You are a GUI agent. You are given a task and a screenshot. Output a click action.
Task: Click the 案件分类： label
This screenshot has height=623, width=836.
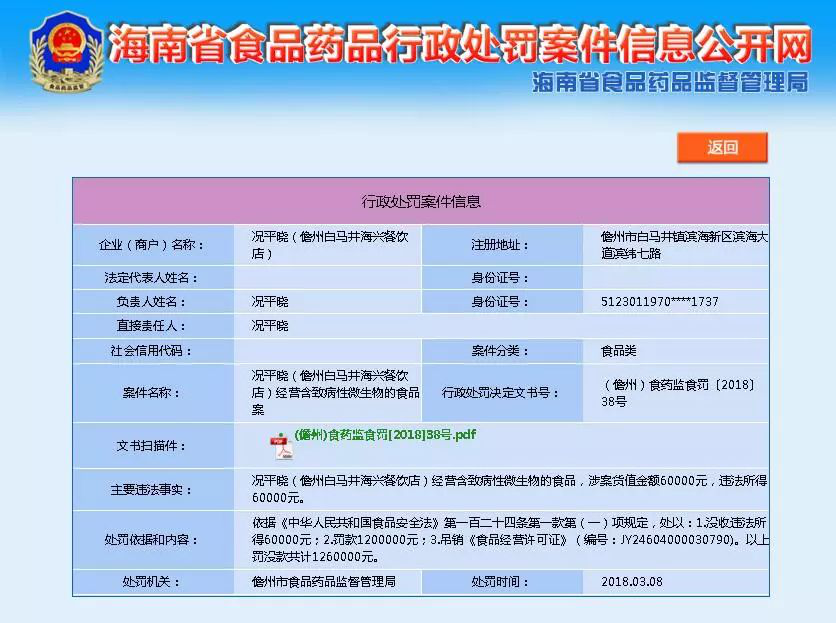tap(500, 351)
